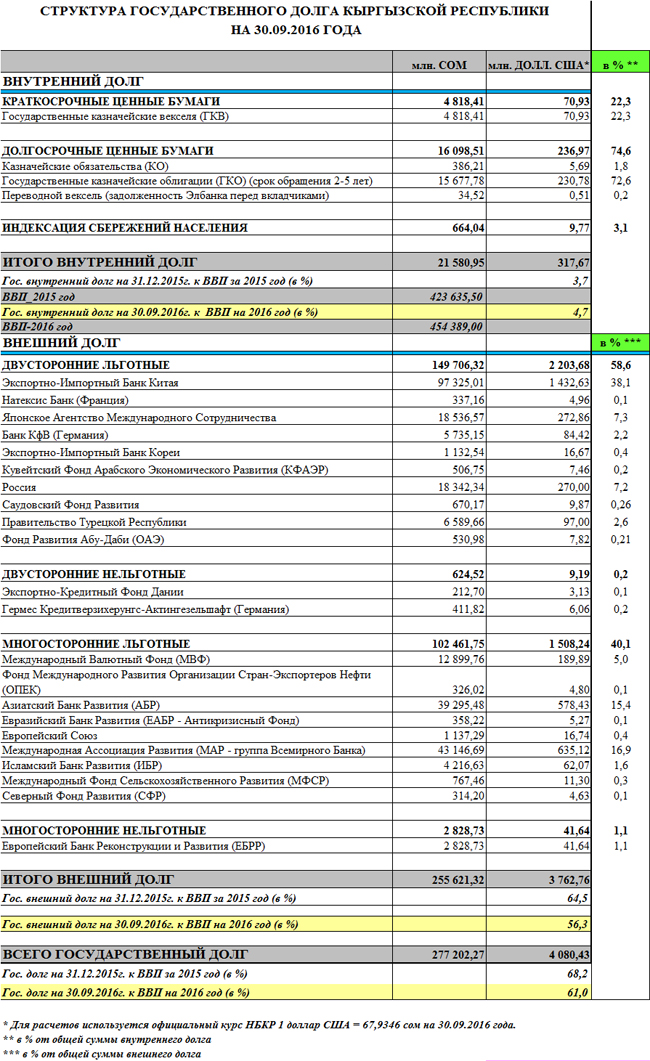The height and width of the screenshot is (1061, 650).
Task: Click the value 149 706,32
Action: tap(458, 365)
